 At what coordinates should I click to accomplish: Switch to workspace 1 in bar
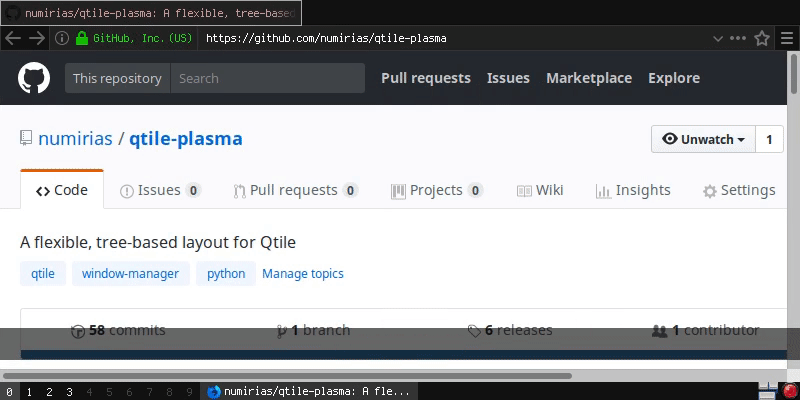pyautogui.click(x=29, y=392)
